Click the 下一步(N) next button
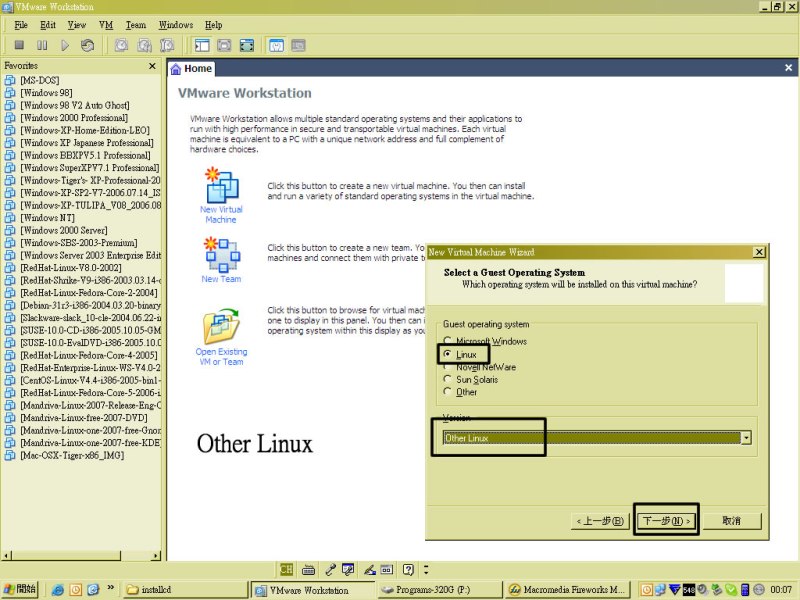Image resolution: width=800 pixels, height=600 pixels. (666, 521)
